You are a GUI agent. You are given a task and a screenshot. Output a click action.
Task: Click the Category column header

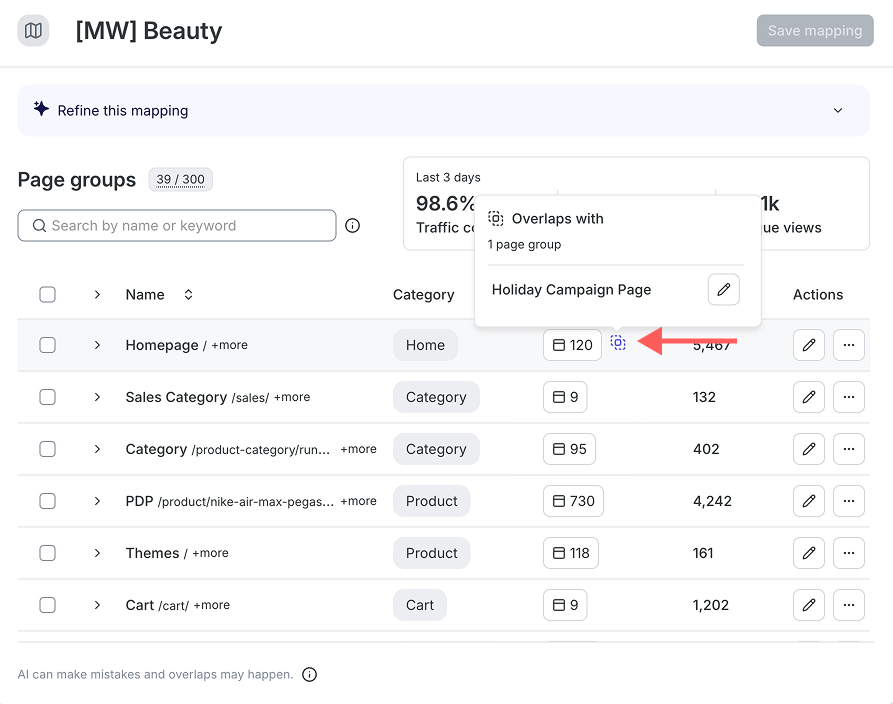pos(424,294)
